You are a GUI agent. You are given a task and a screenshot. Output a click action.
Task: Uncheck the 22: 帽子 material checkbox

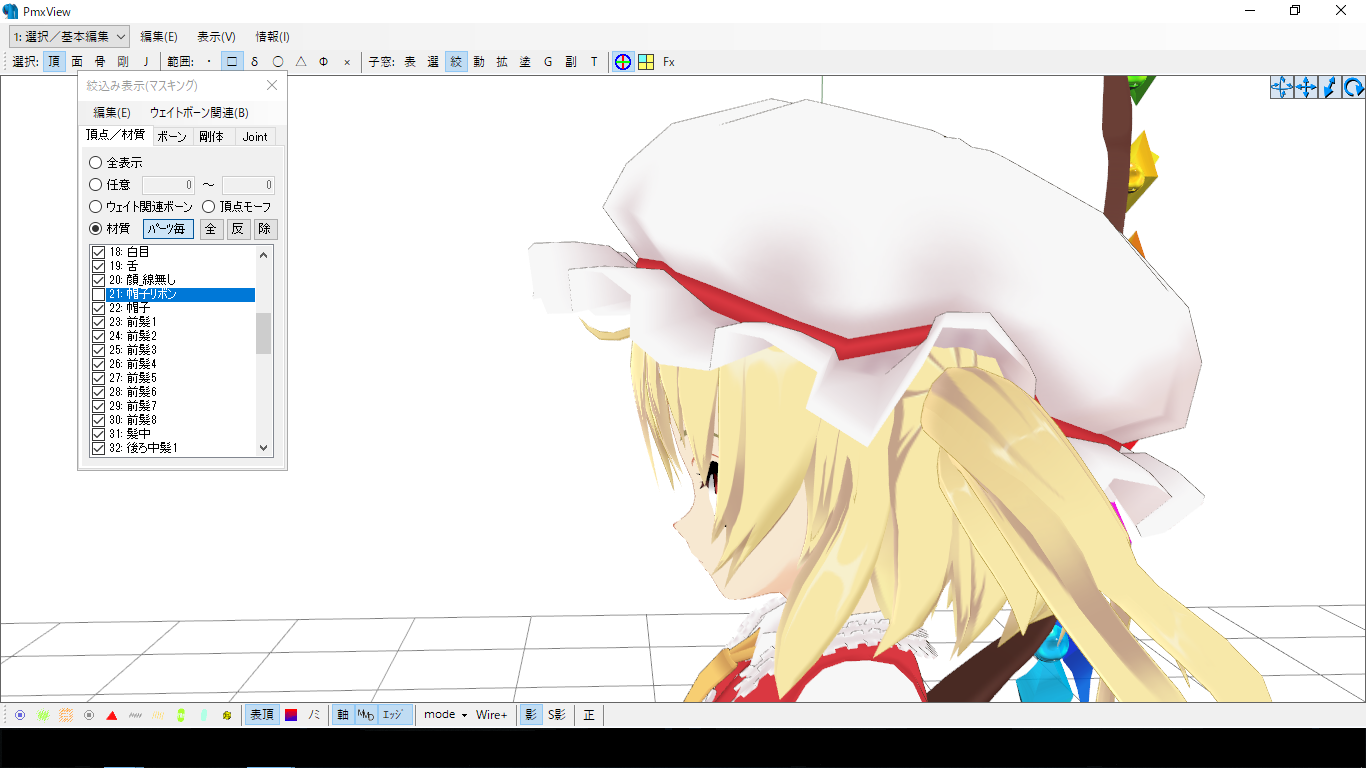98,309
